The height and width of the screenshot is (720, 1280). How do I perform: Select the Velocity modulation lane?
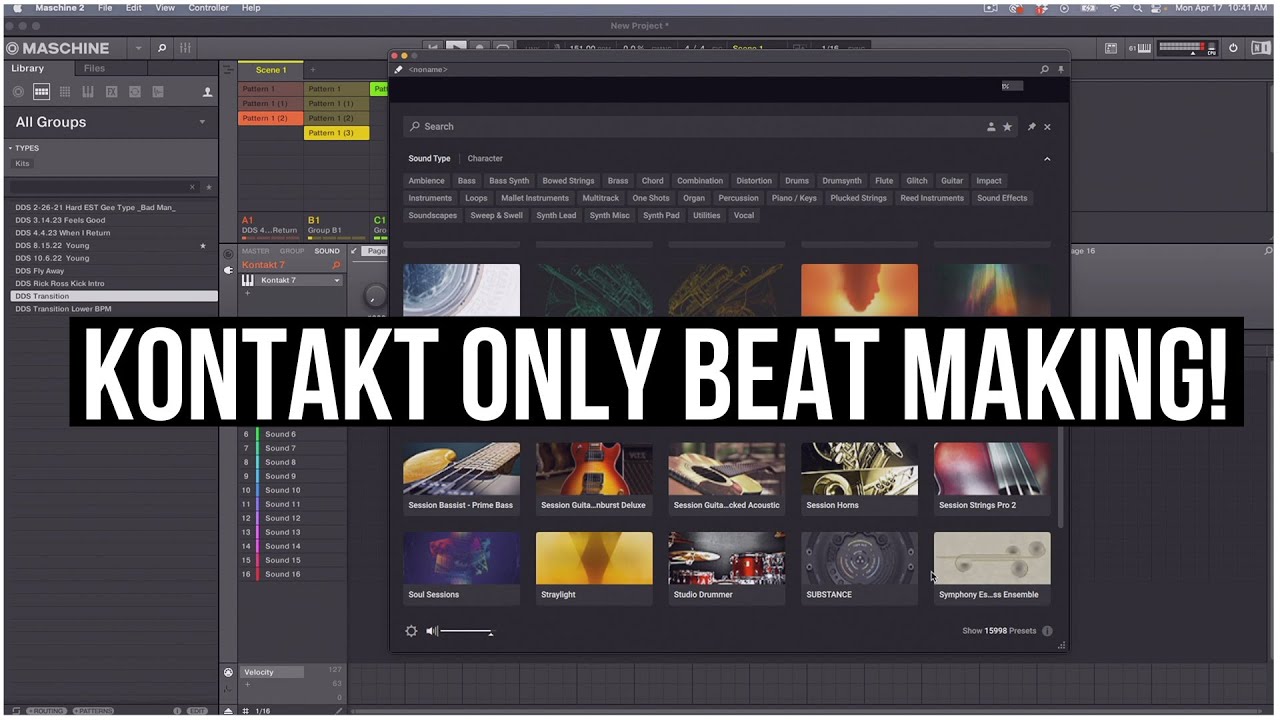(271, 672)
